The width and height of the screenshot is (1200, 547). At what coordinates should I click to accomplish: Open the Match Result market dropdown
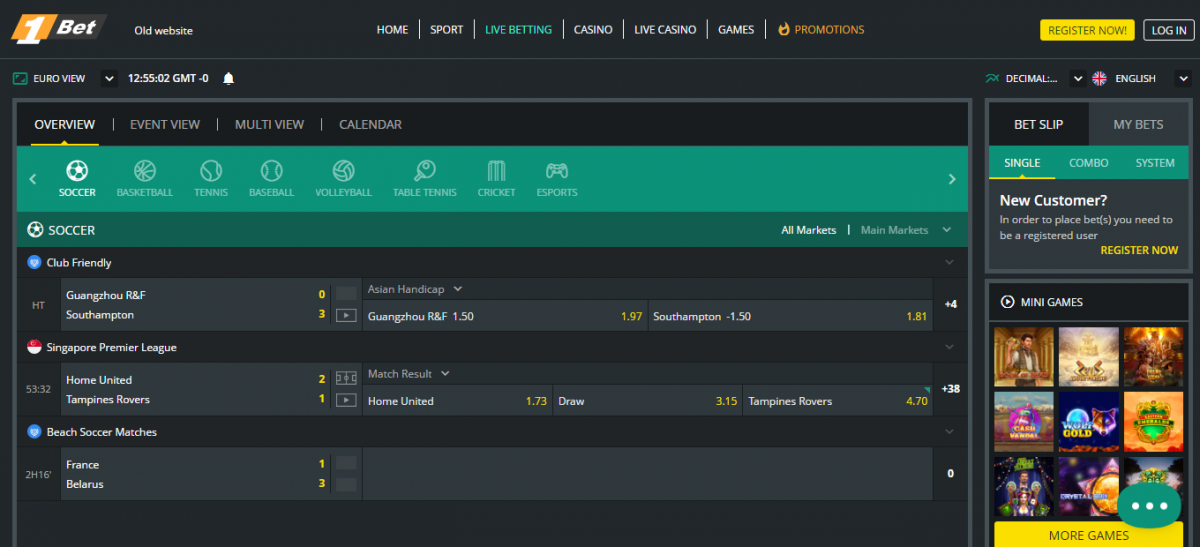click(x=445, y=374)
